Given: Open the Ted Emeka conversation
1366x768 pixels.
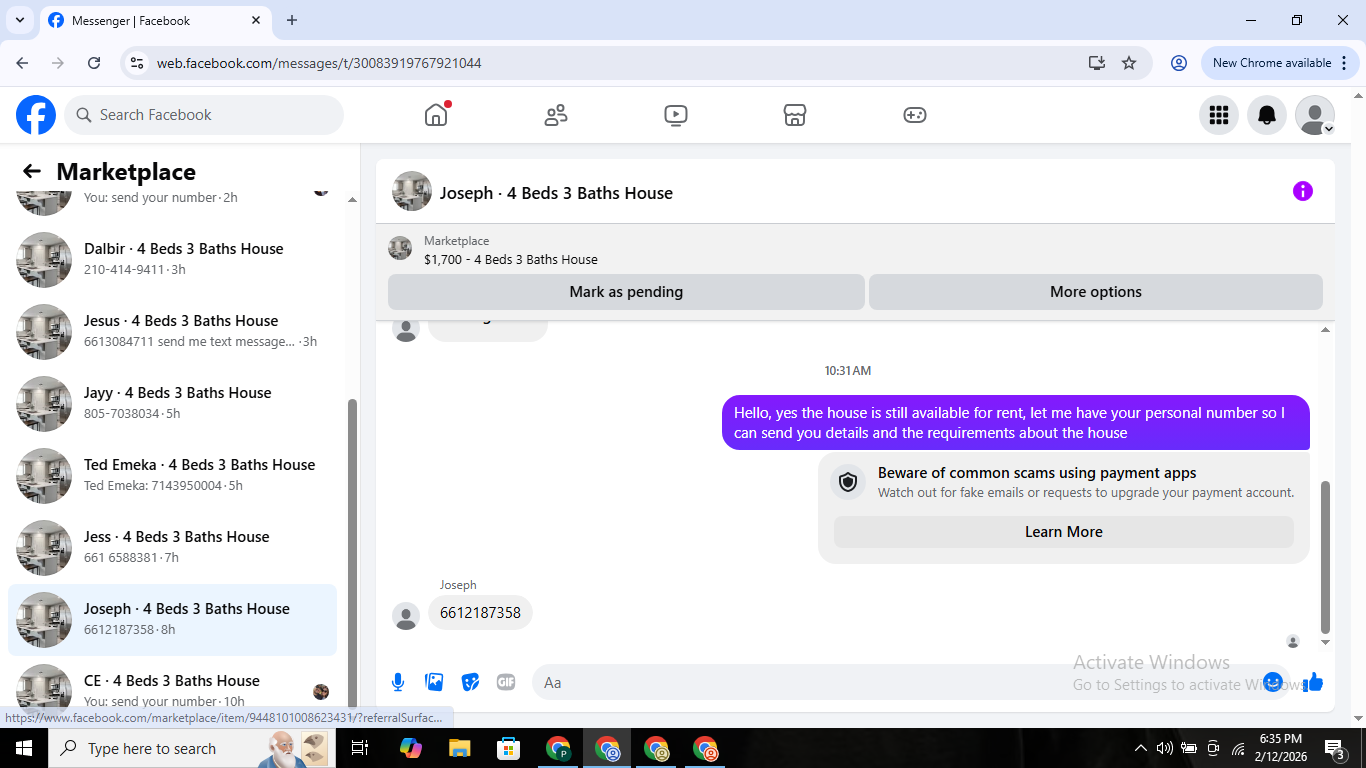Looking at the screenshot, I should point(172,475).
